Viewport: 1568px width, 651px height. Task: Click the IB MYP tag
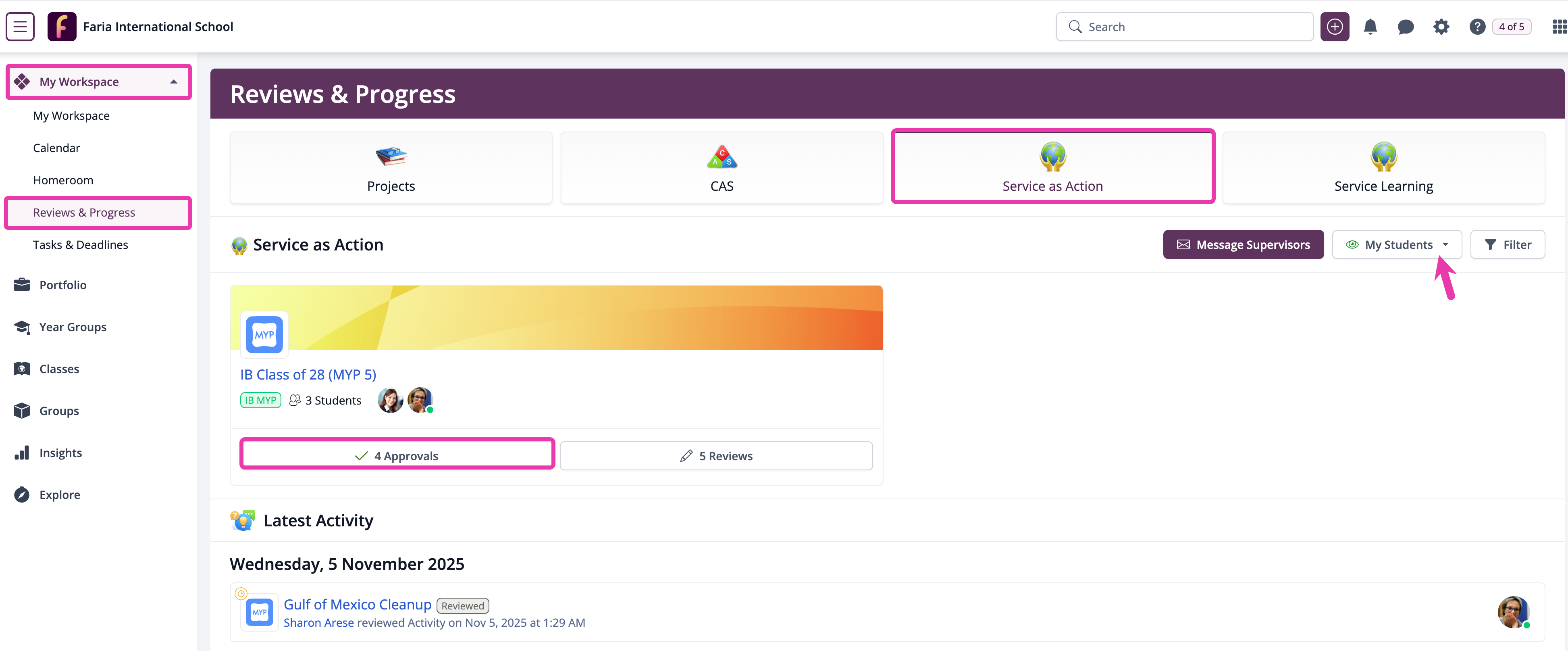(x=260, y=400)
